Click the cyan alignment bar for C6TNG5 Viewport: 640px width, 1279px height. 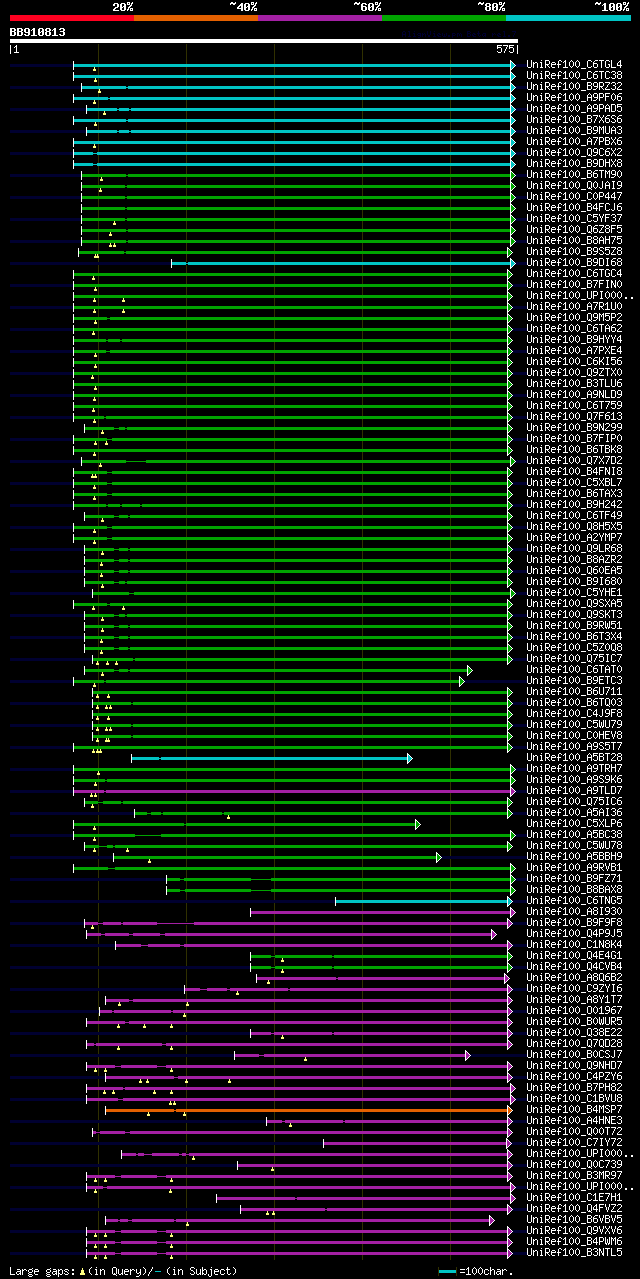tap(423, 901)
